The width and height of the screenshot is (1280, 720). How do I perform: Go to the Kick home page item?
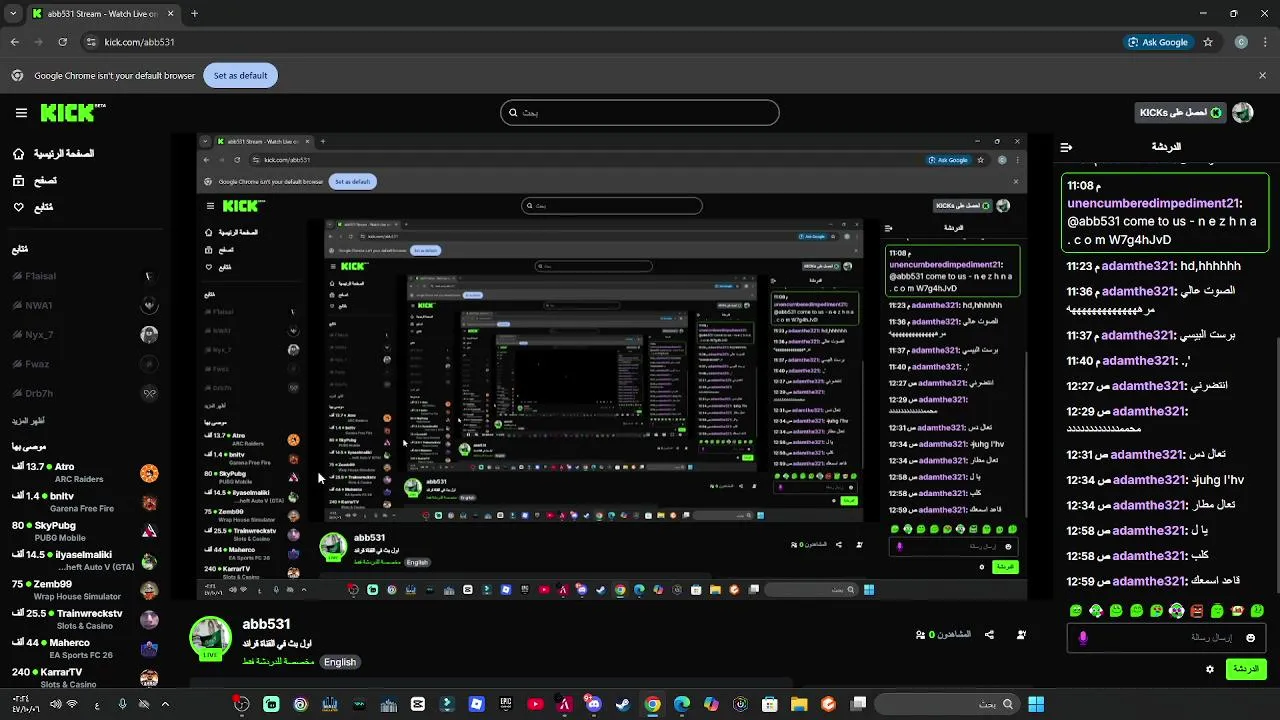click(53, 154)
